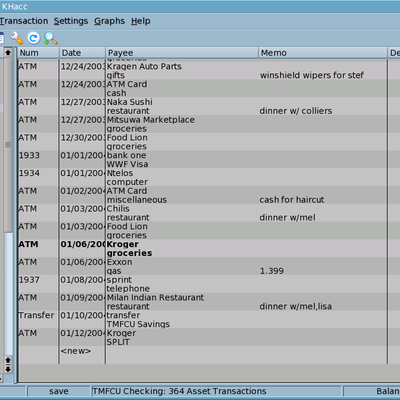400x400 pixels.
Task: Click the 'TMFCU Savings' category
Action: 138,324
